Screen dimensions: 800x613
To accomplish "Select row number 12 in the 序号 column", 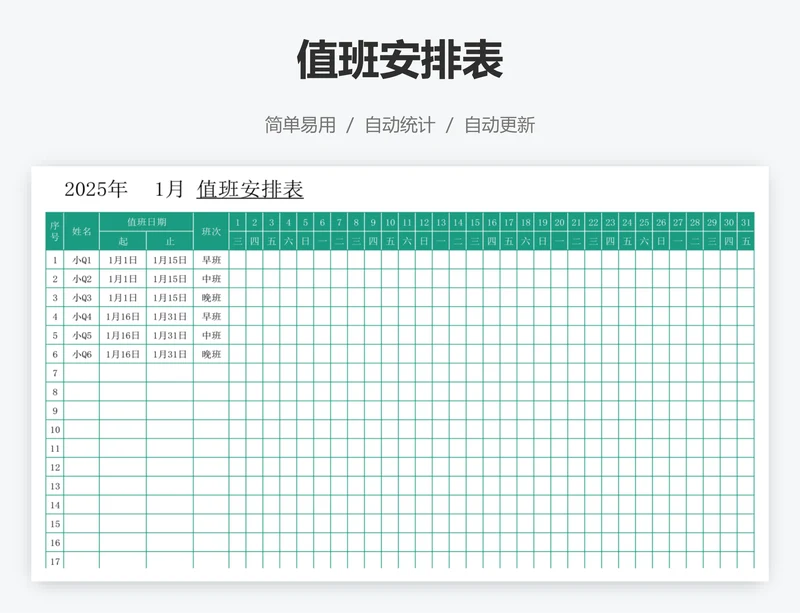I will pyautogui.click(x=55, y=468).
